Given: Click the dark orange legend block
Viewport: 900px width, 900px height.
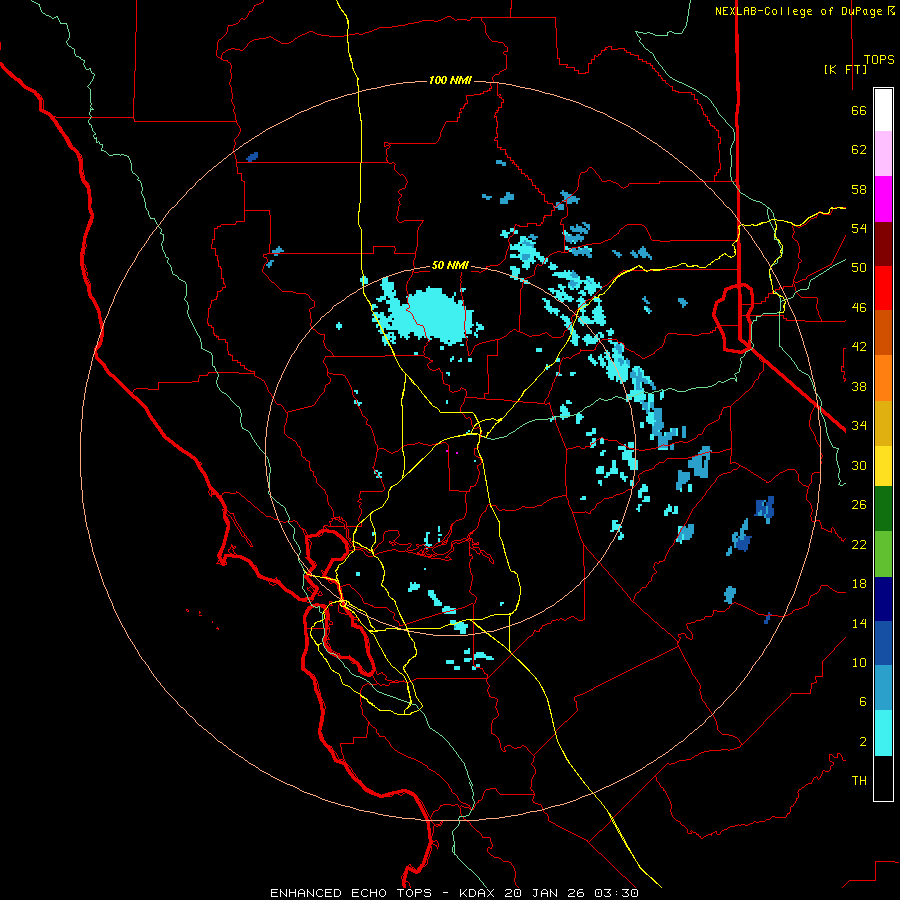Looking at the screenshot, I should coord(883,333).
